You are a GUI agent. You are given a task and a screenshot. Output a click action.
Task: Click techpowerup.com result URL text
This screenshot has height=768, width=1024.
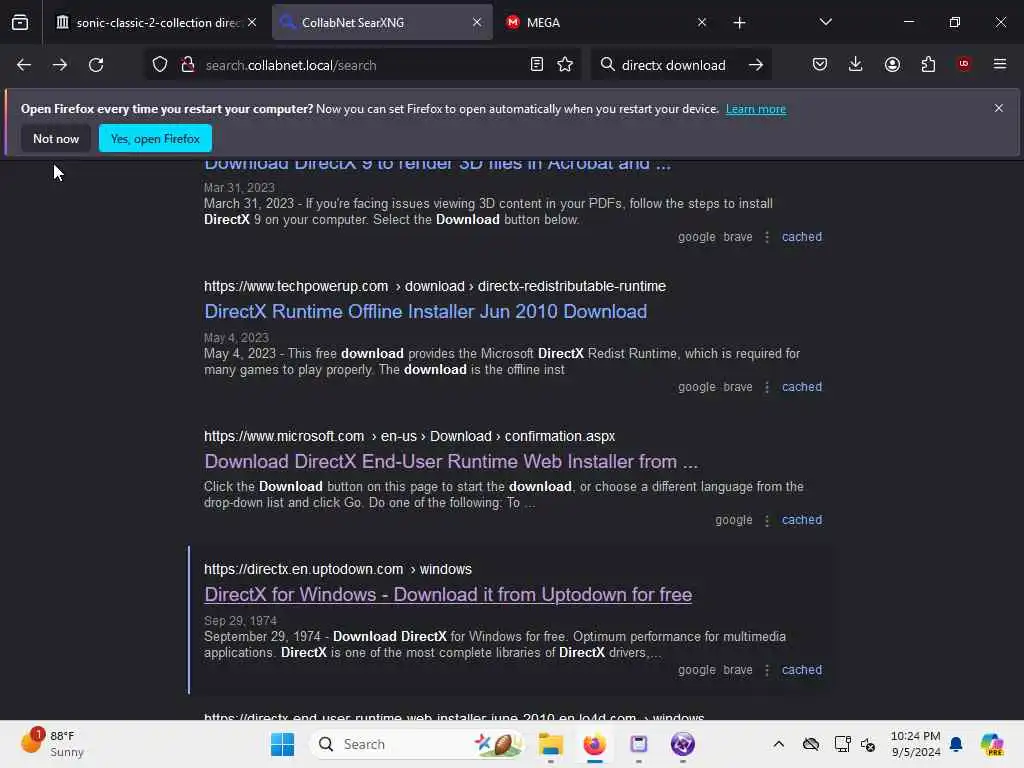(x=435, y=287)
